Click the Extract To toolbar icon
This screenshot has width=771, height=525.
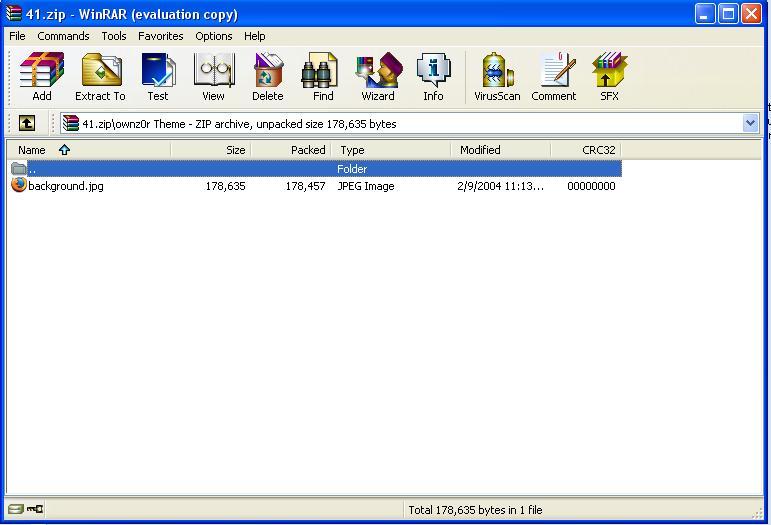click(100, 77)
